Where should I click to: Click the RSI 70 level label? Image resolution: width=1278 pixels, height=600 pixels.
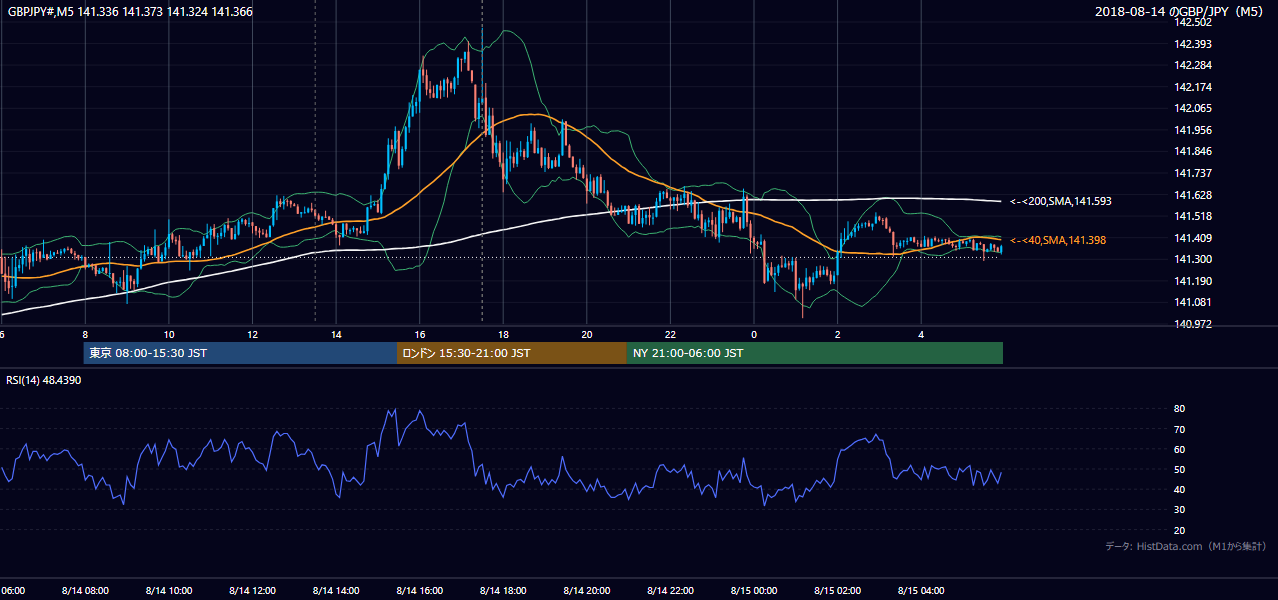click(x=1179, y=429)
